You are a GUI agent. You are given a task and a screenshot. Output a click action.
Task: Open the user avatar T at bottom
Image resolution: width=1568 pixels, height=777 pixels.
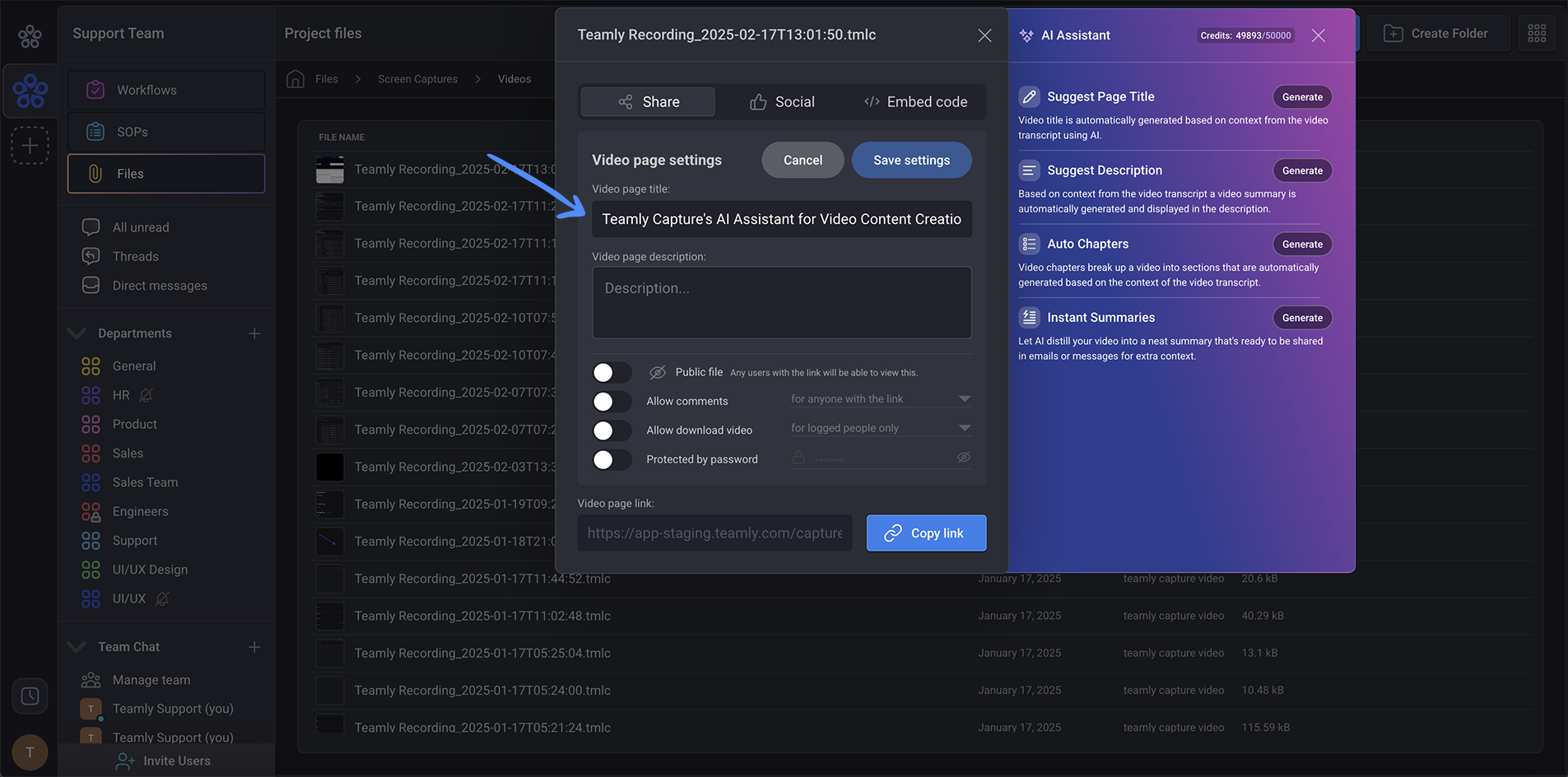30,752
